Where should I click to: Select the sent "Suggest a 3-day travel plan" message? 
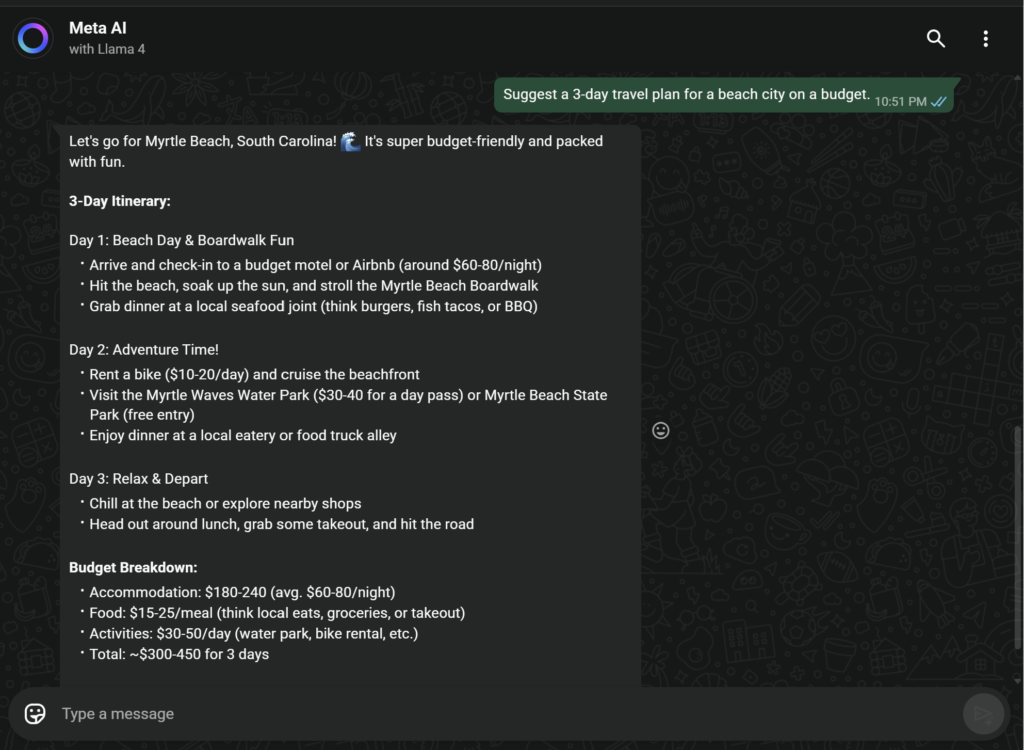(x=686, y=95)
